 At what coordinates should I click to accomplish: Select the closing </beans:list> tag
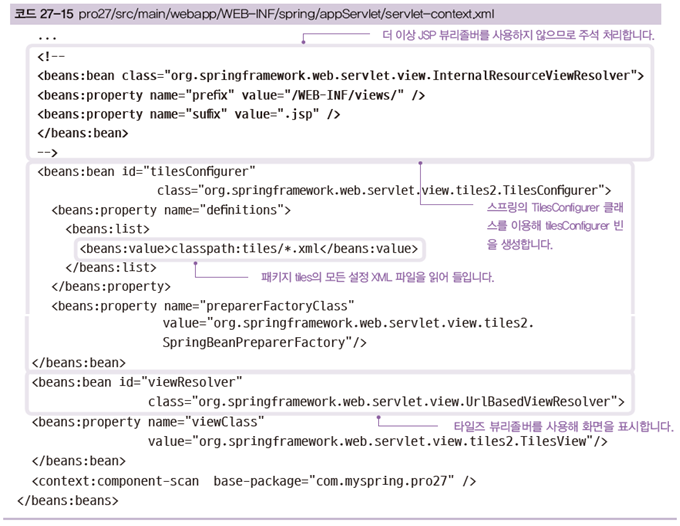coord(111,268)
